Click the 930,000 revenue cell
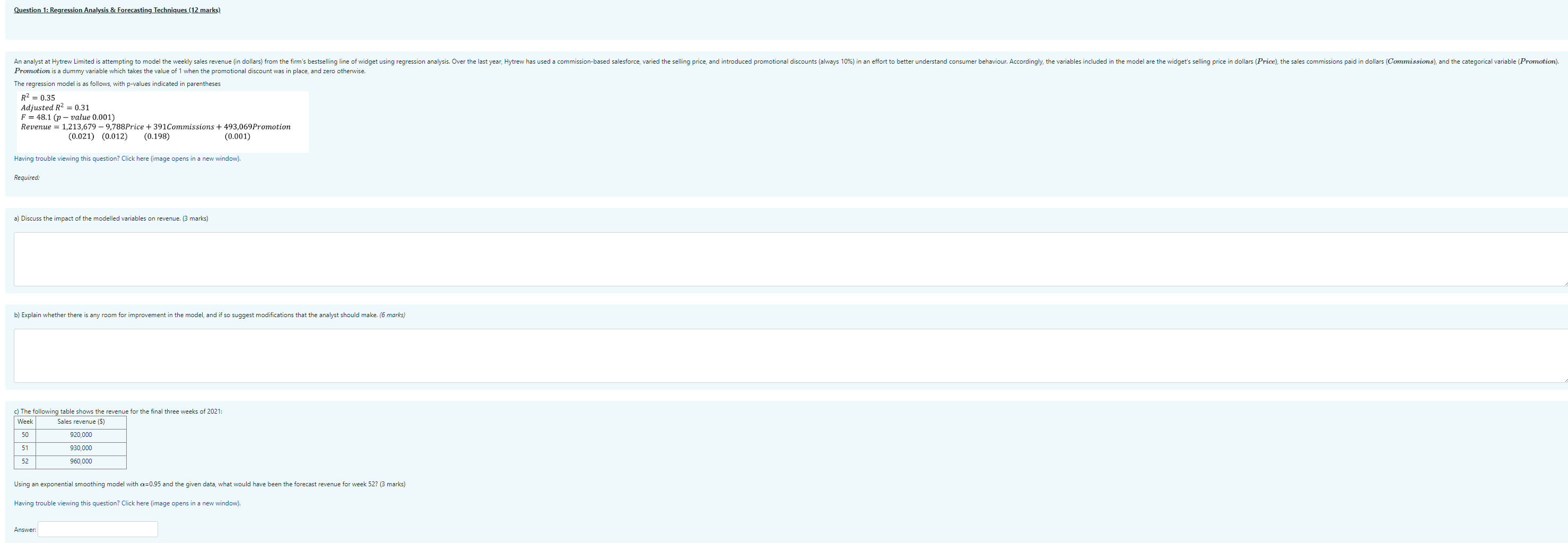The height and width of the screenshot is (543, 1568). point(81,449)
